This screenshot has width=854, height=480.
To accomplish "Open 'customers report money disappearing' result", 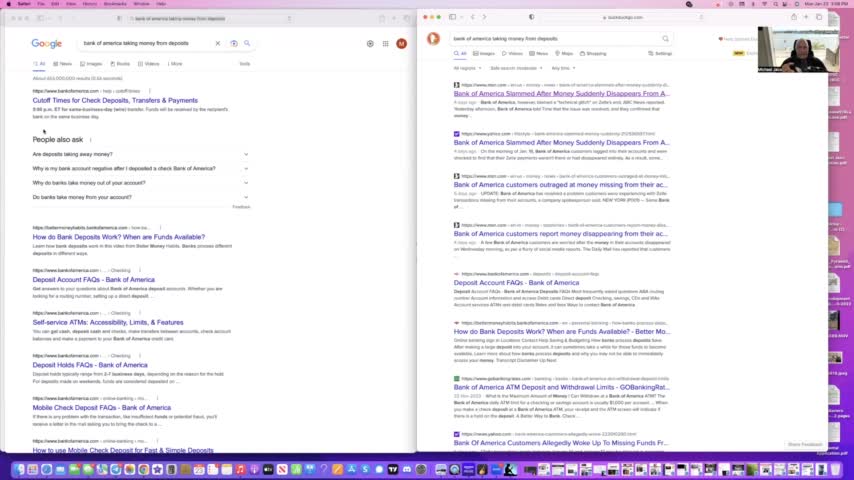I will [x=561, y=234].
